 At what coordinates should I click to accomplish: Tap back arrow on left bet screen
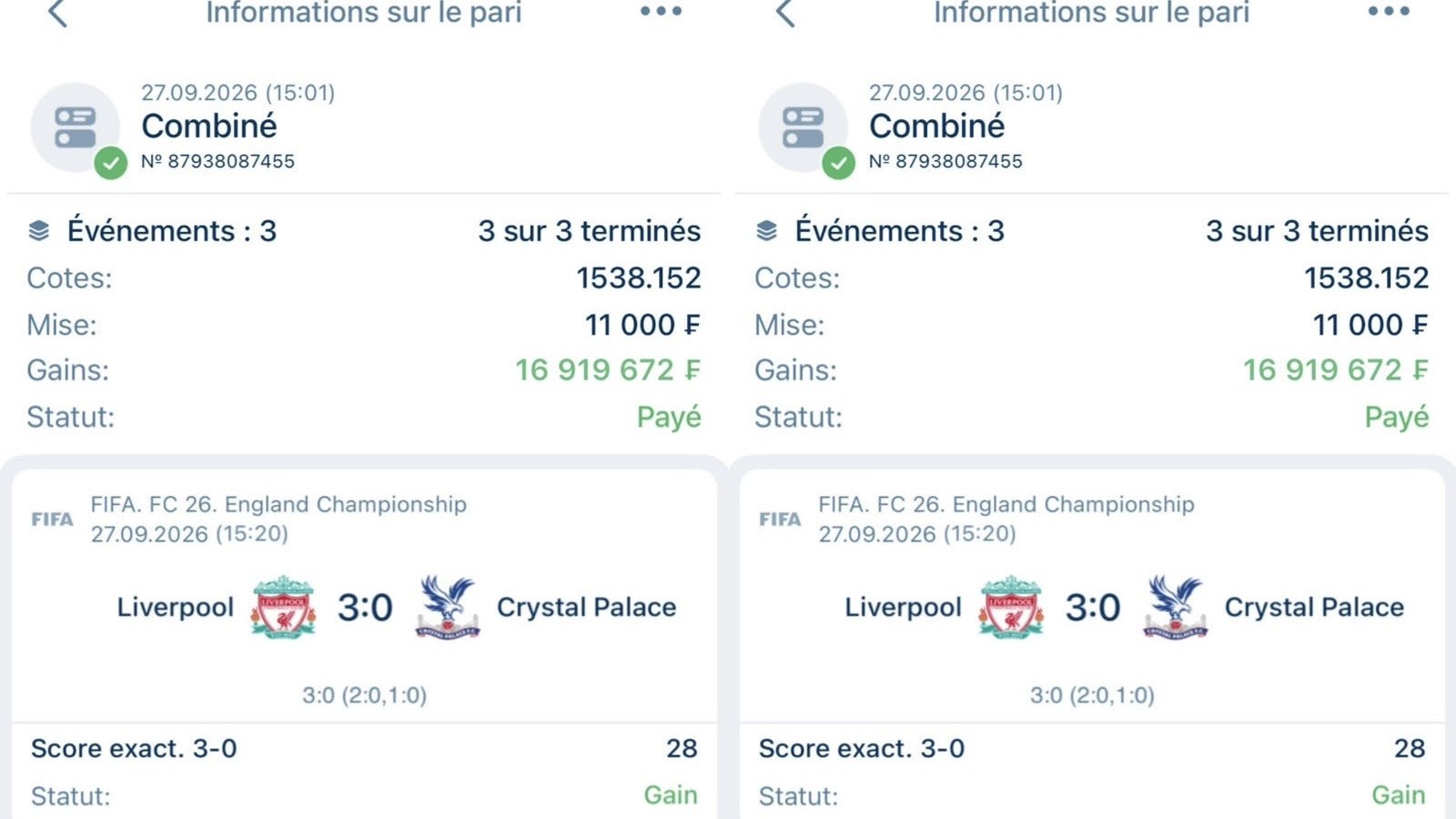(x=57, y=13)
